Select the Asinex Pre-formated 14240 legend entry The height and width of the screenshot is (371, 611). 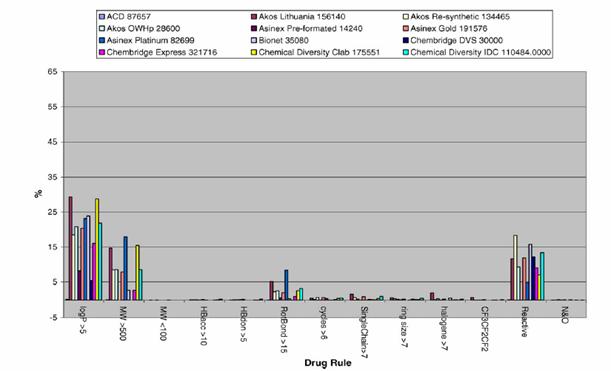(307, 28)
